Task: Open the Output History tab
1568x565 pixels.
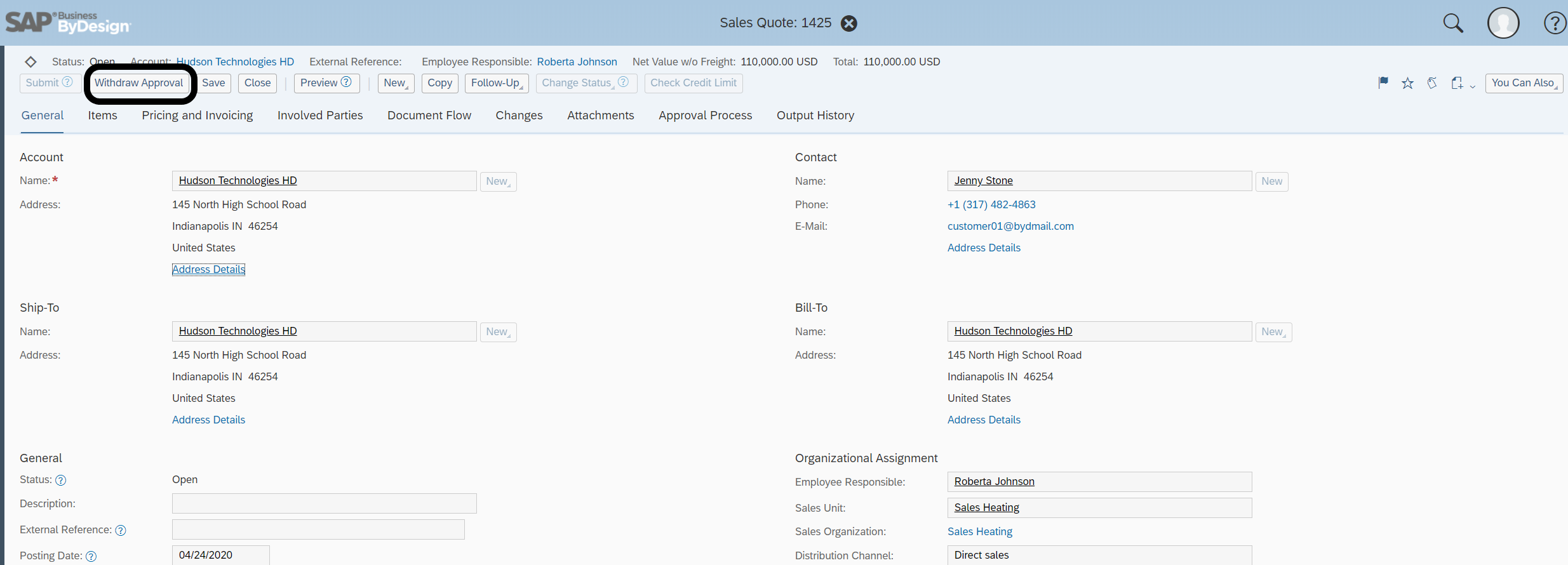Action: [815, 116]
